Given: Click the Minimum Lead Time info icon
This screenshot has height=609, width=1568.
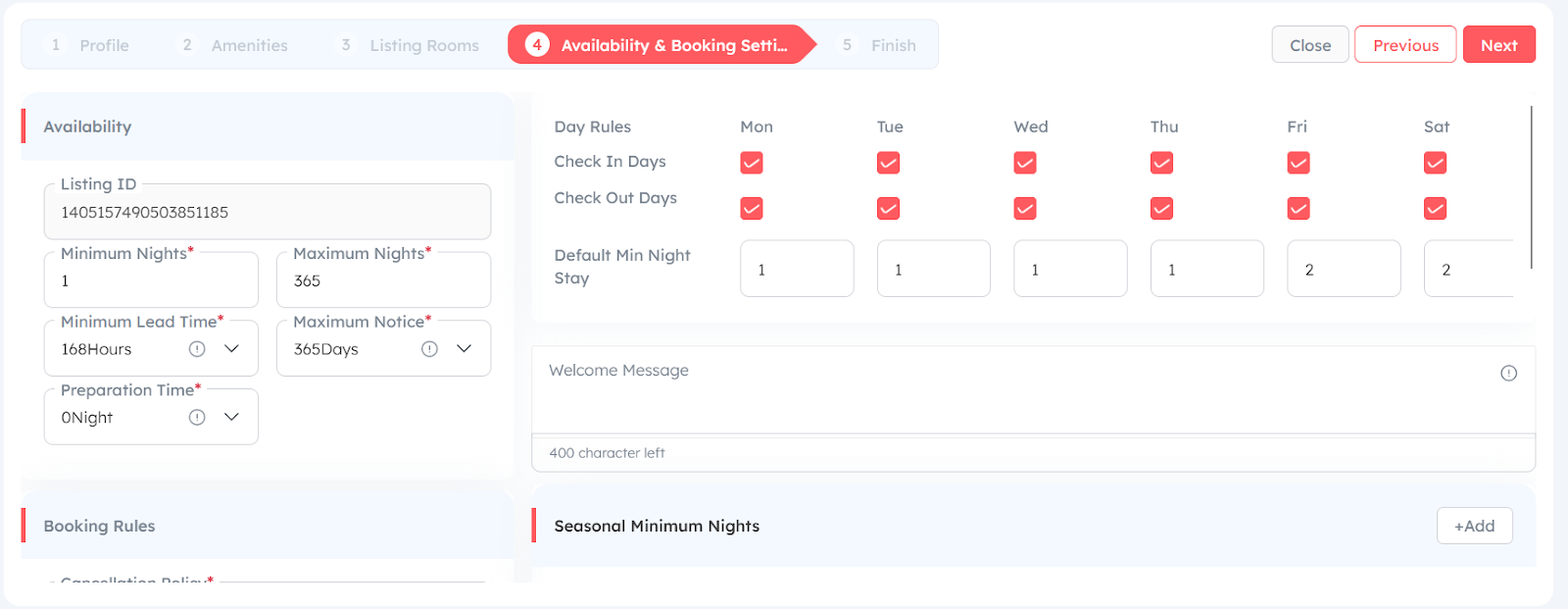Looking at the screenshot, I should pyautogui.click(x=197, y=349).
